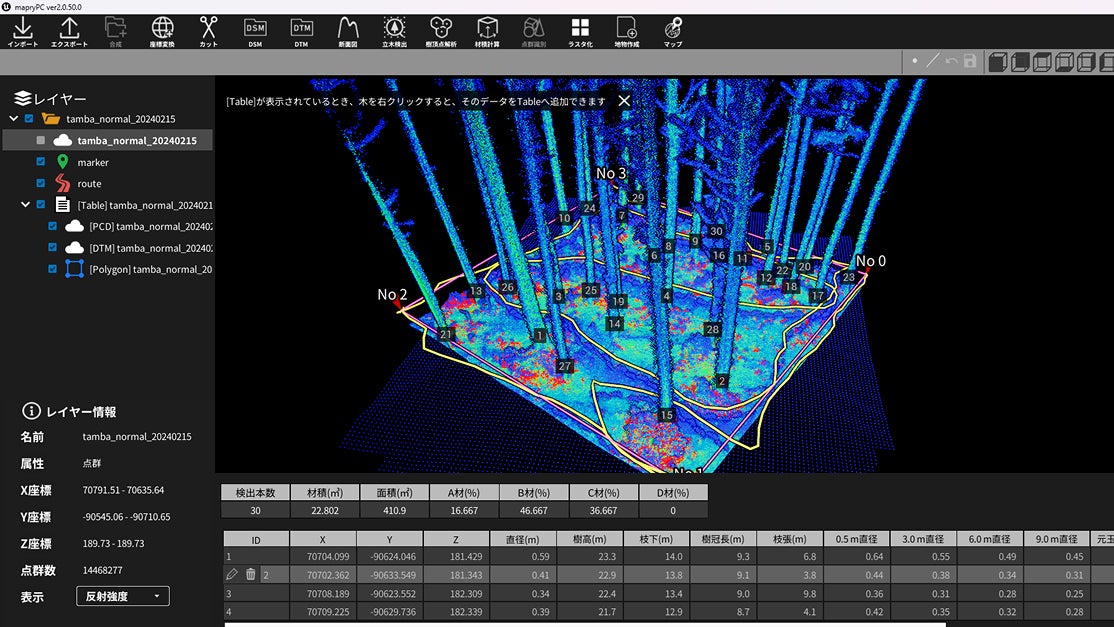1114x627 pixels.
Task: Open the 断面図 cross-section tool
Action: [x=348, y=30]
